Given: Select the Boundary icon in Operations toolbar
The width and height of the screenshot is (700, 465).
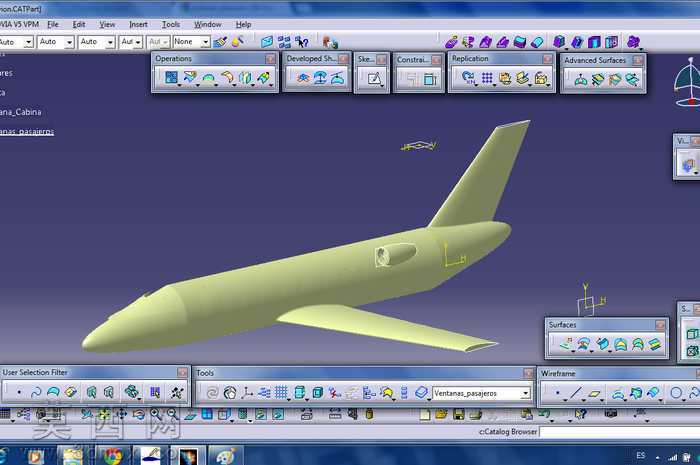Looking at the screenshot, I should point(208,79).
